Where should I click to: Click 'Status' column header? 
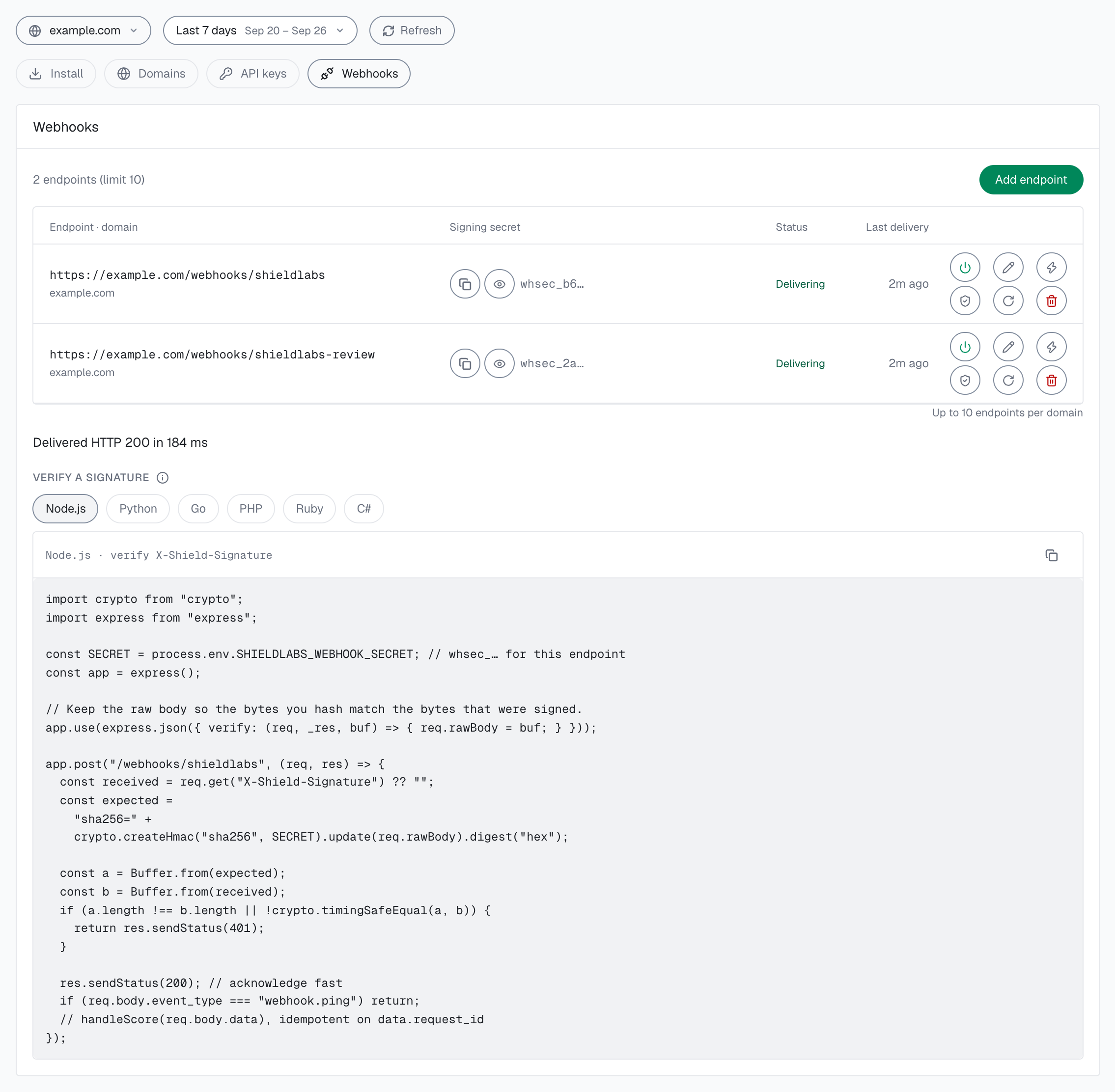(791, 227)
